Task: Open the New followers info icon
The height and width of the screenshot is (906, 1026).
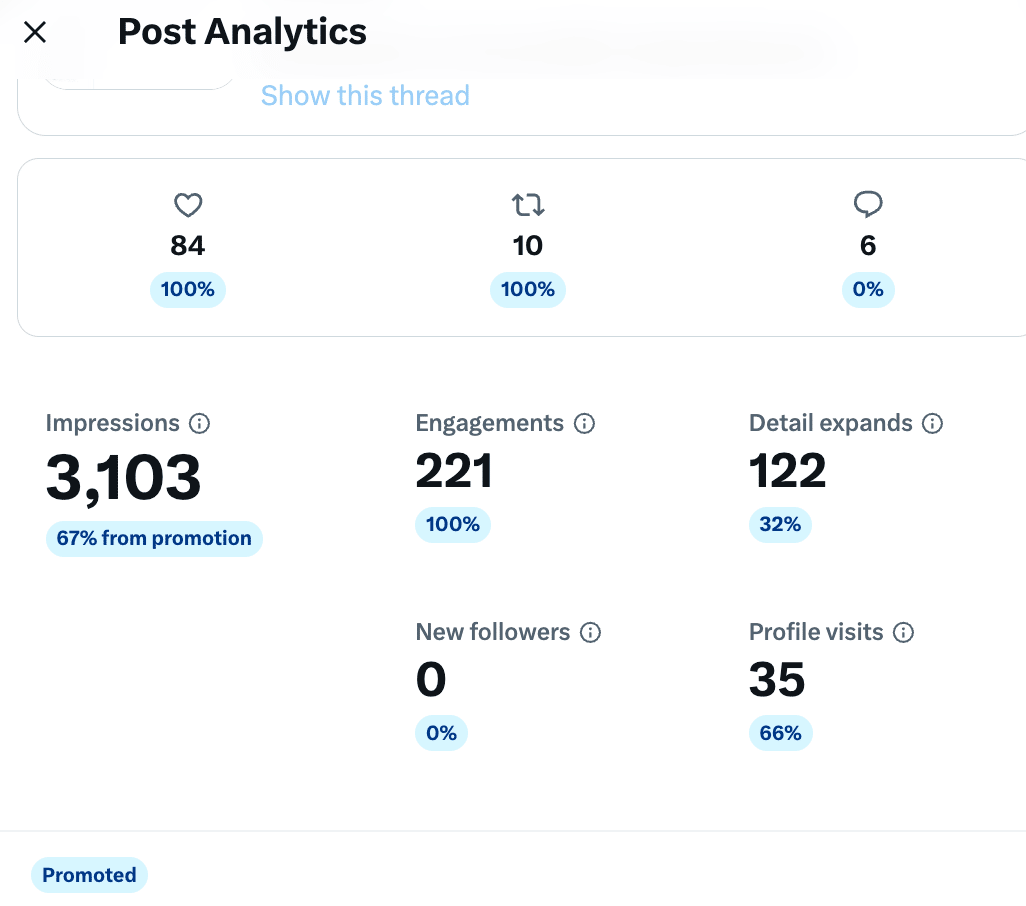Action: 590,633
